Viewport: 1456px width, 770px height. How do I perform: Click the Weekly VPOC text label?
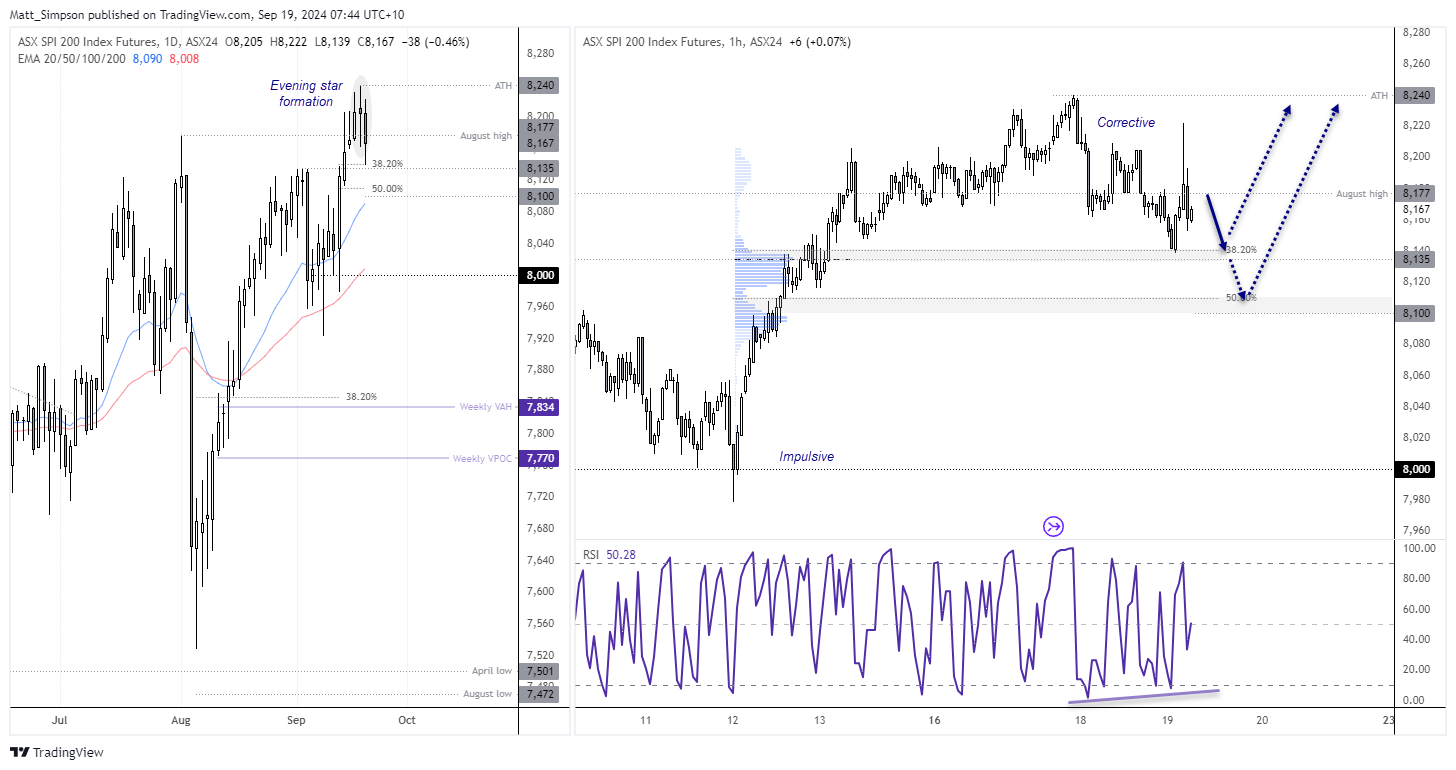click(x=483, y=458)
